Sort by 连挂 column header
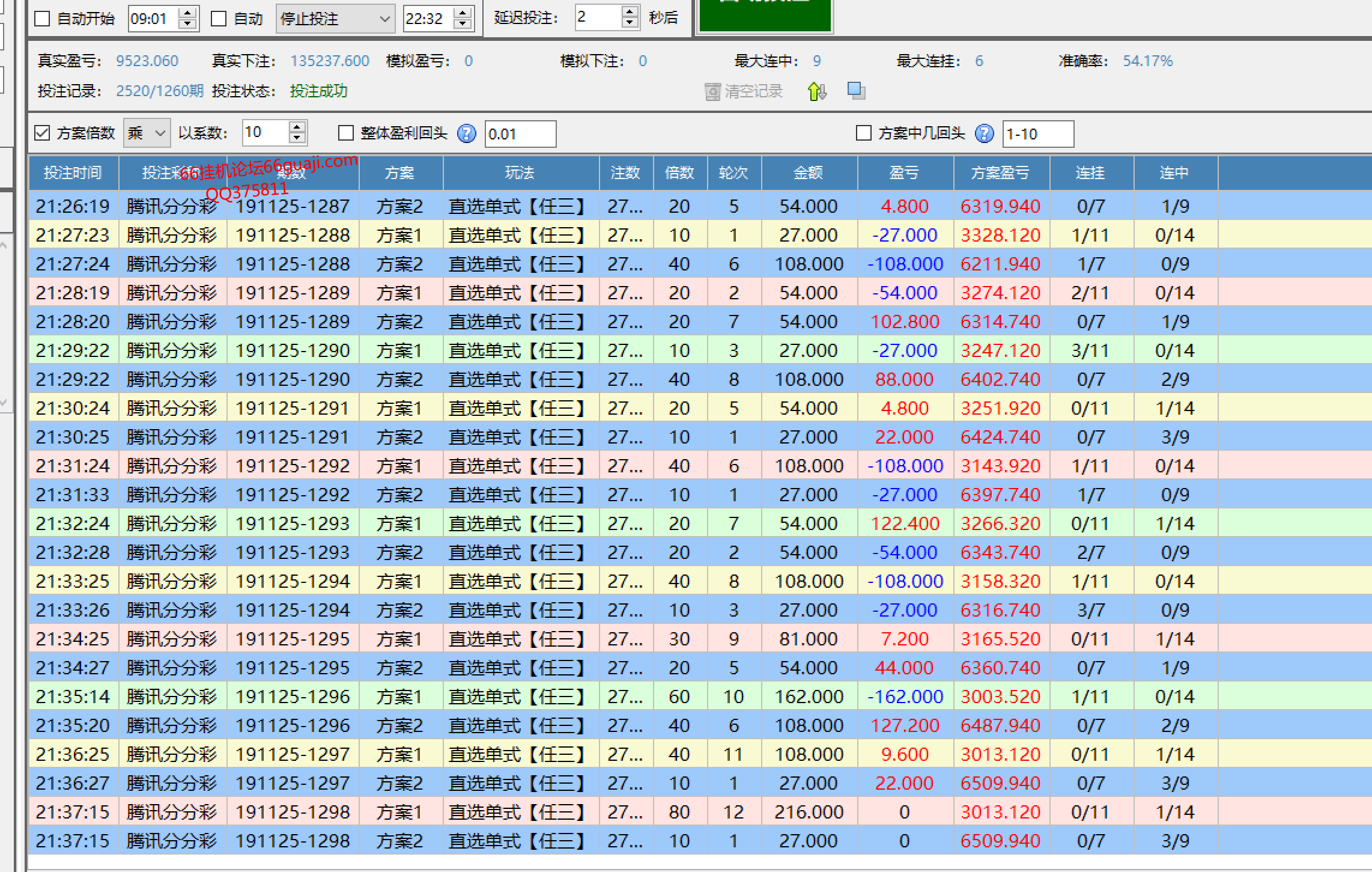The width and height of the screenshot is (1372, 872). coord(1091,173)
